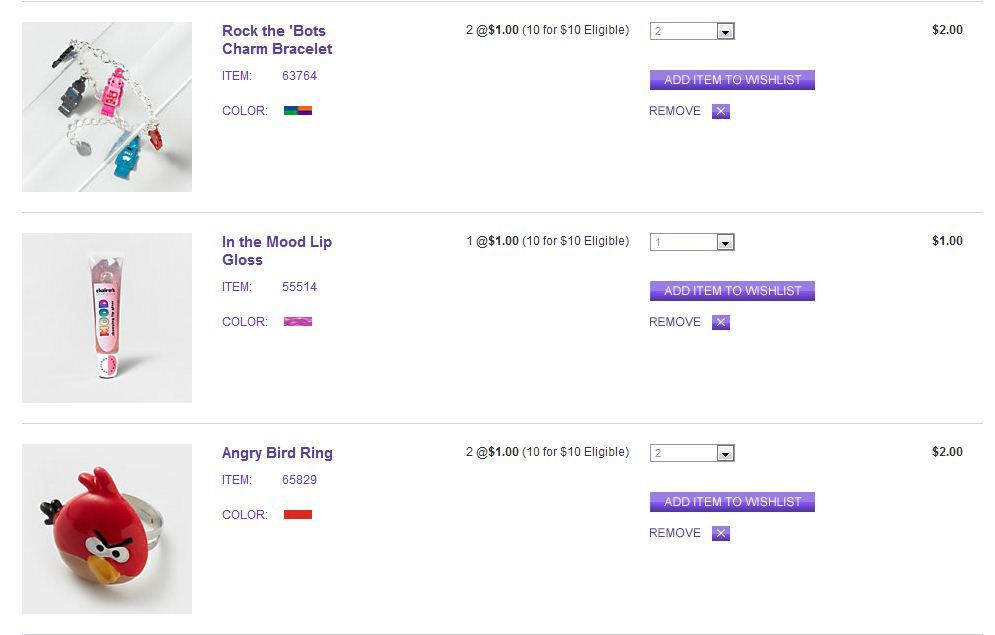Add Angry Bird Ring to wishlist
Image resolution: width=995 pixels, height=635 pixels.
click(x=732, y=502)
